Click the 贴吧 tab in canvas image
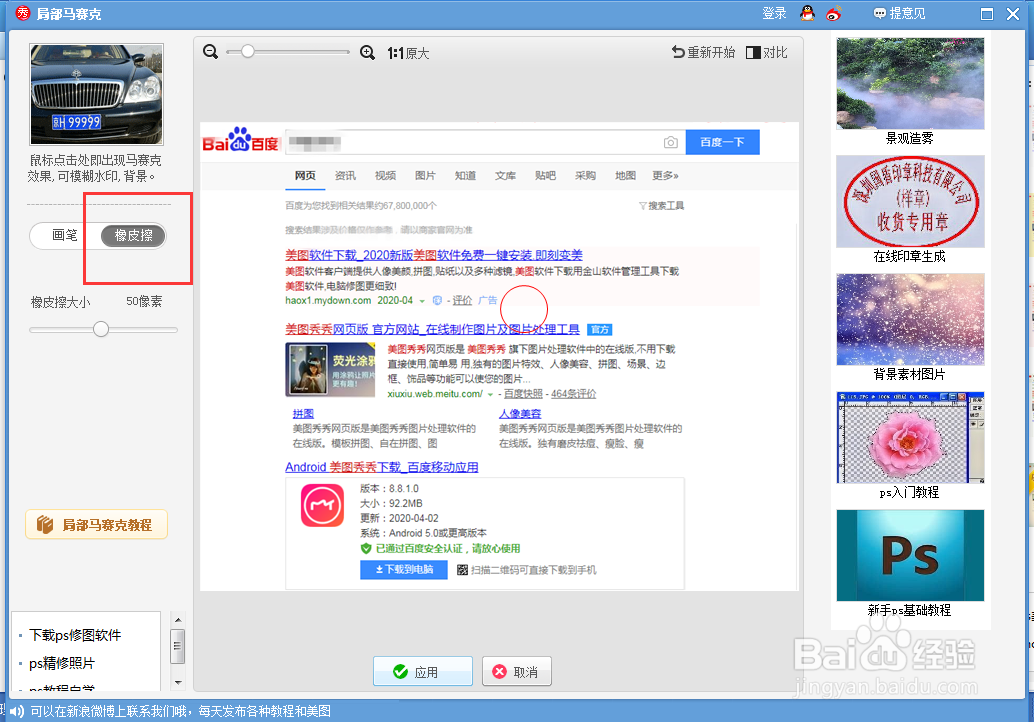This screenshot has width=1034, height=722. [x=545, y=175]
